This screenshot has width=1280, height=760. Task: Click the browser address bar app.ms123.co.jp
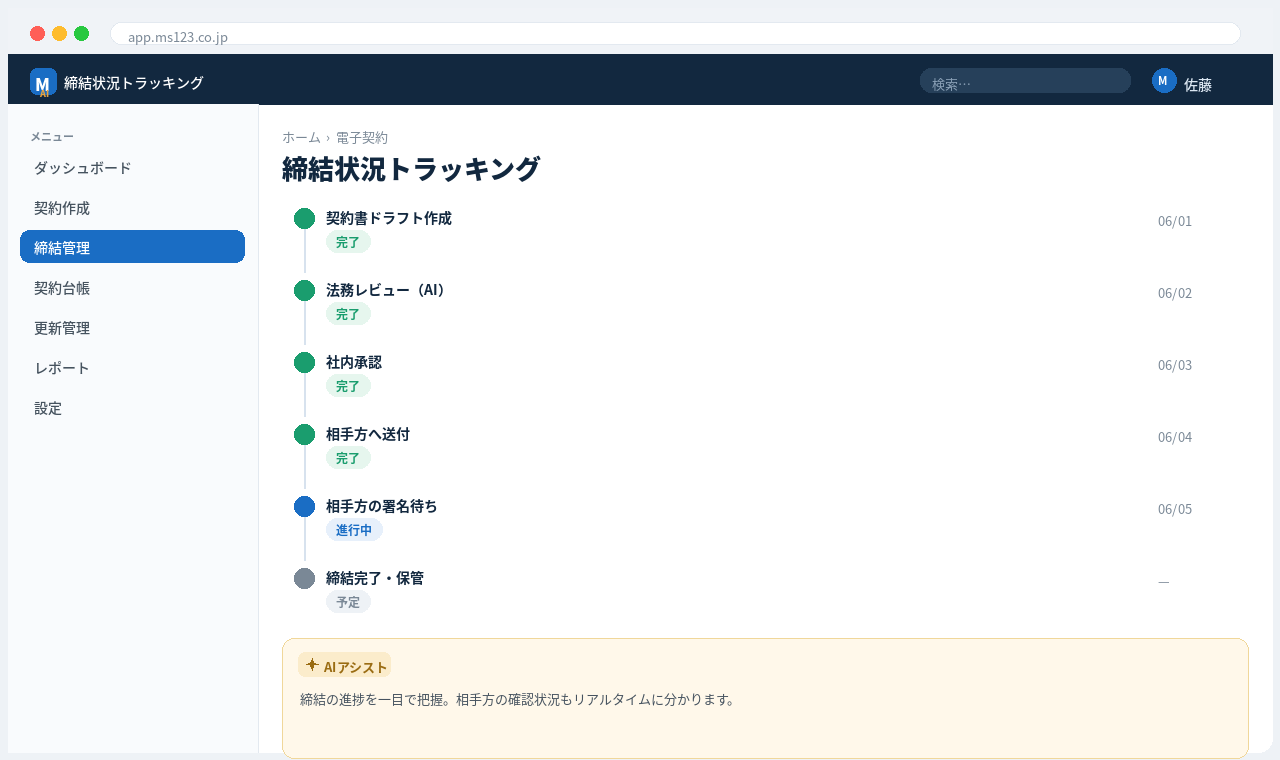(x=675, y=34)
